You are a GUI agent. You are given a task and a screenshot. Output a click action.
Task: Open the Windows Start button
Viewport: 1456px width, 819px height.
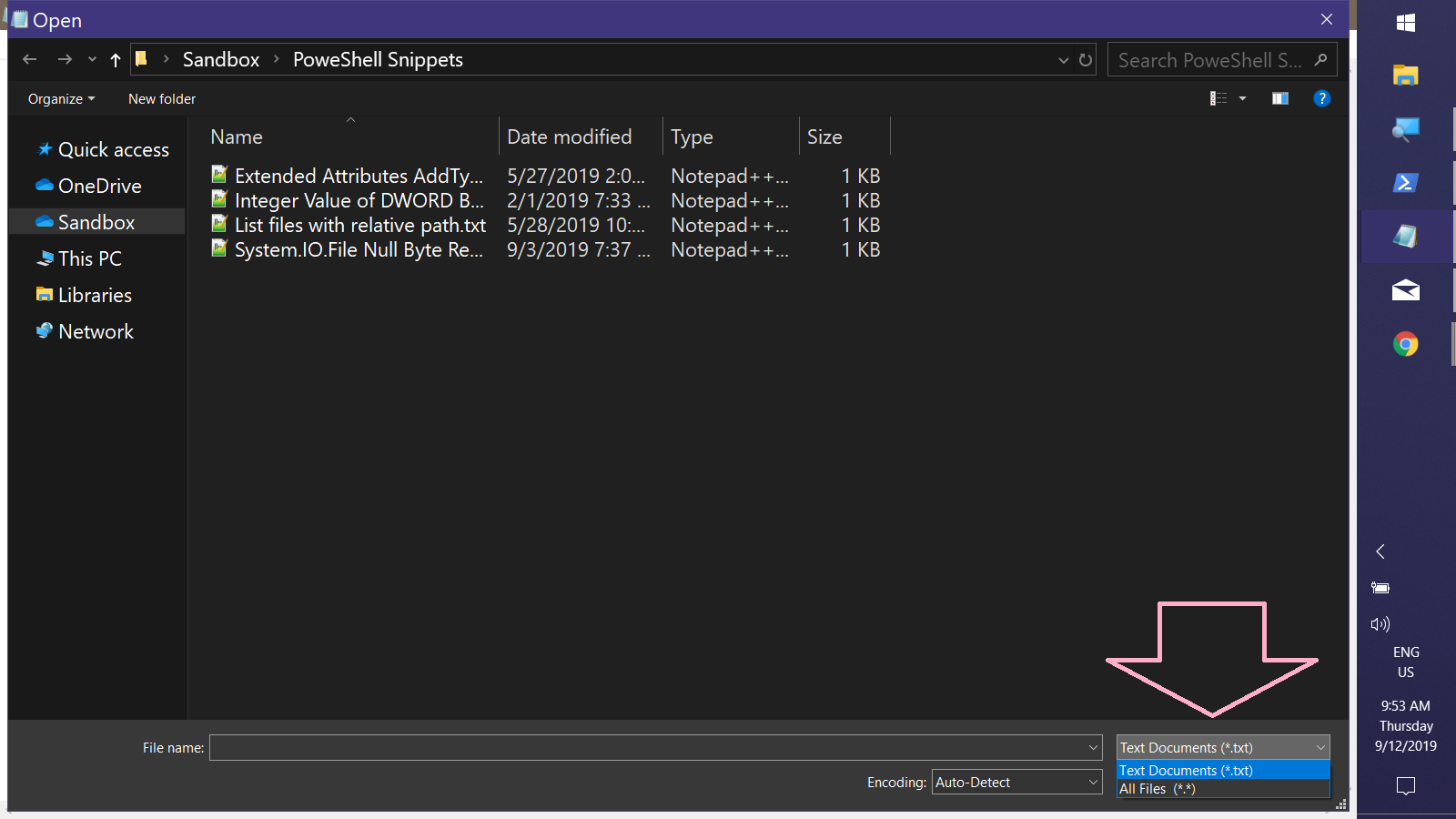1406,23
